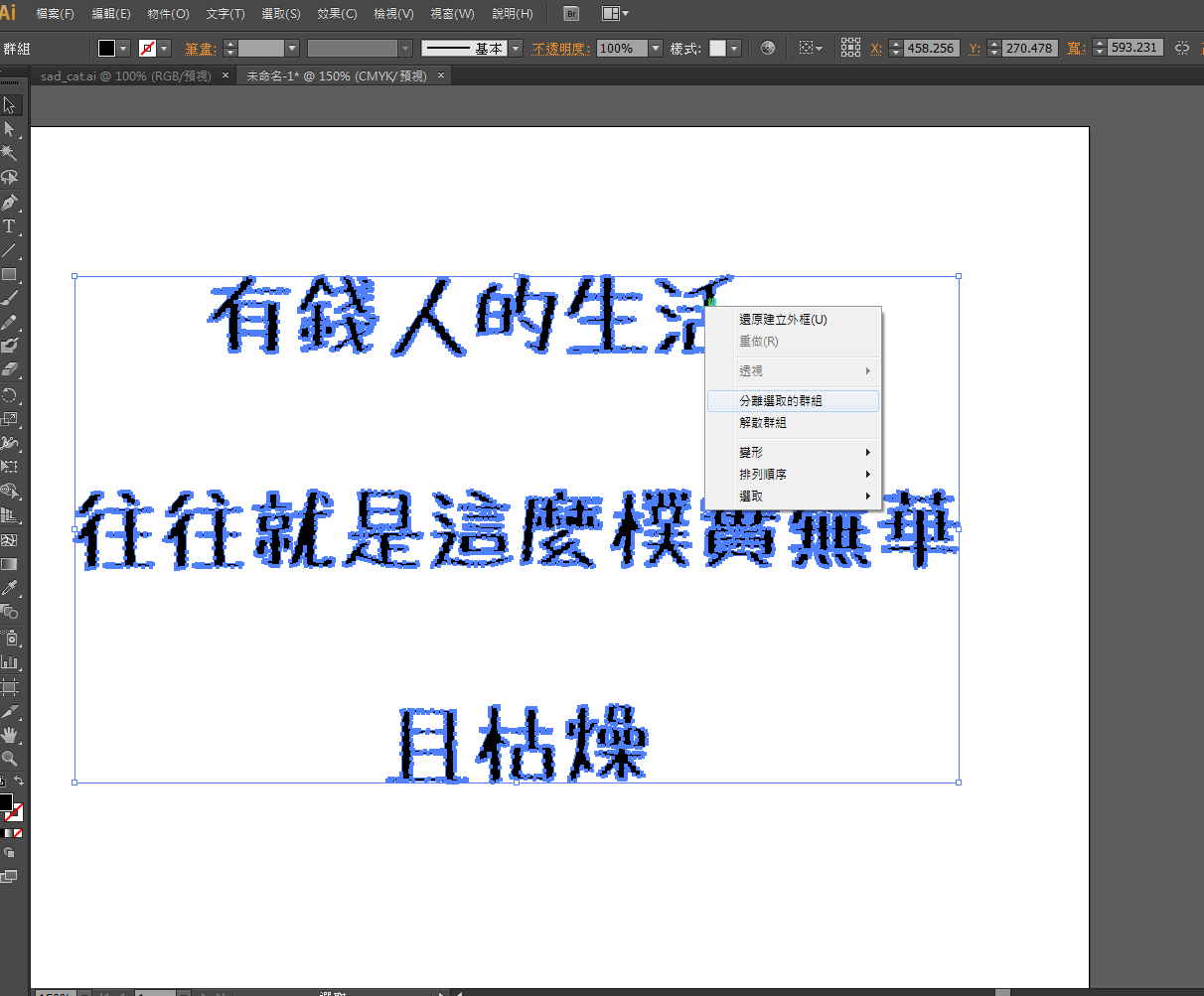The image size is (1204, 996).
Task: Pick the Magic Wand tool
Action: tap(9, 153)
